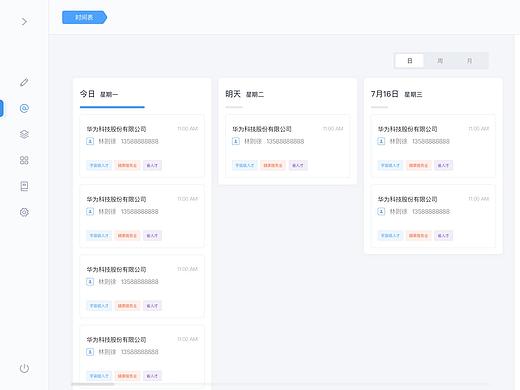Click the horizontal scrollbar at the bottom

[93, 384]
